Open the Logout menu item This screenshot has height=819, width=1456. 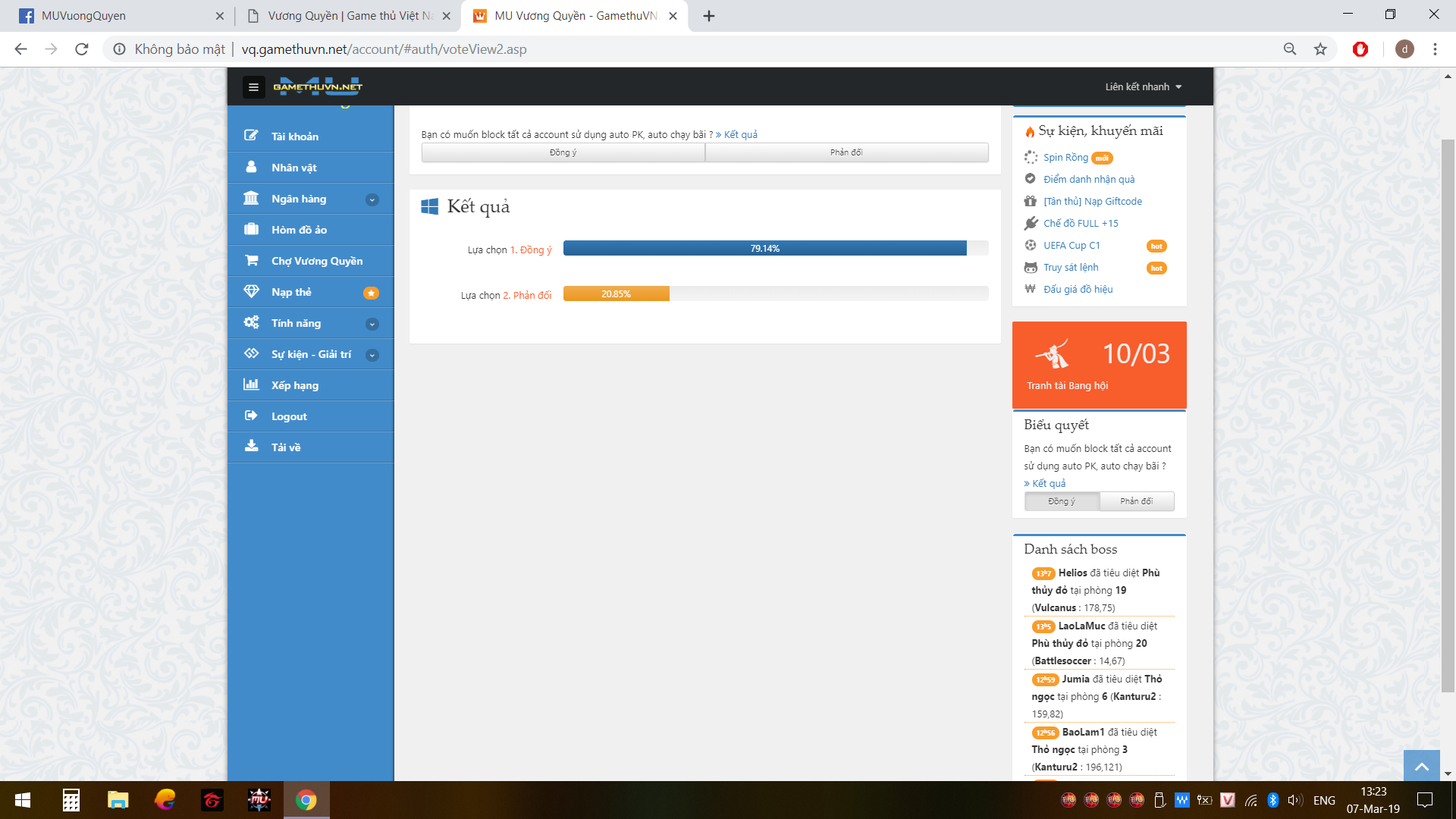[289, 416]
